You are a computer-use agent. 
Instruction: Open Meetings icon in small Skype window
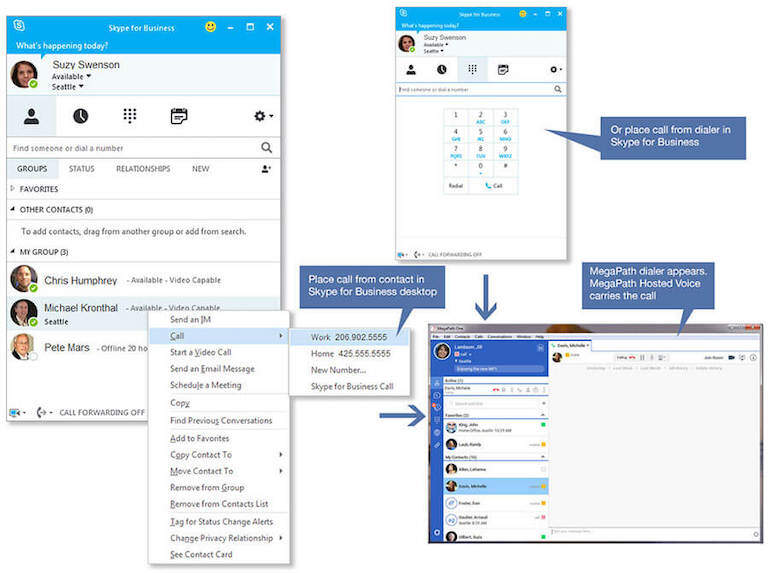(503, 70)
